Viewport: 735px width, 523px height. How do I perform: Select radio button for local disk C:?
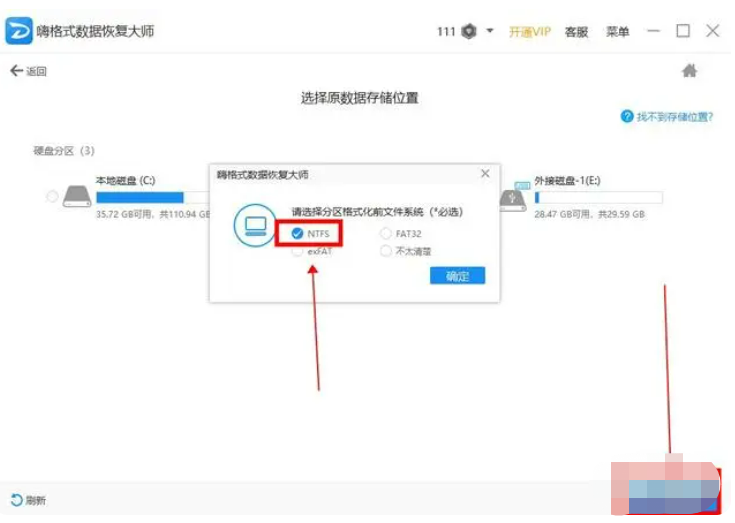pos(52,197)
